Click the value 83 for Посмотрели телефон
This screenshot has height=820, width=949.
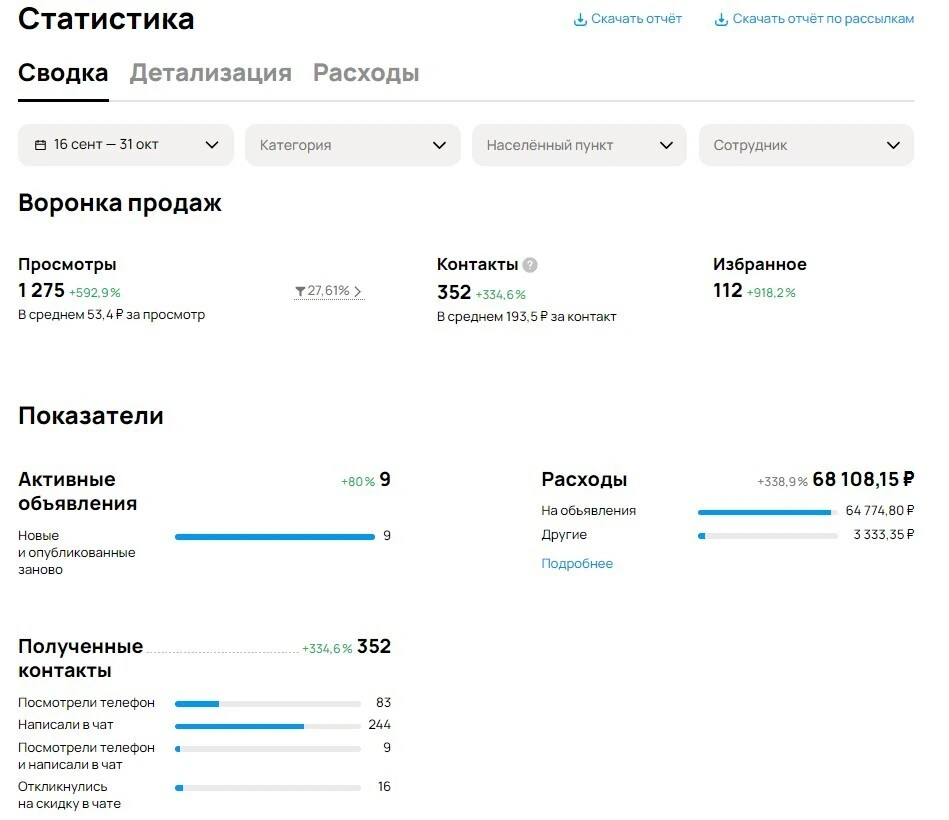click(383, 703)
